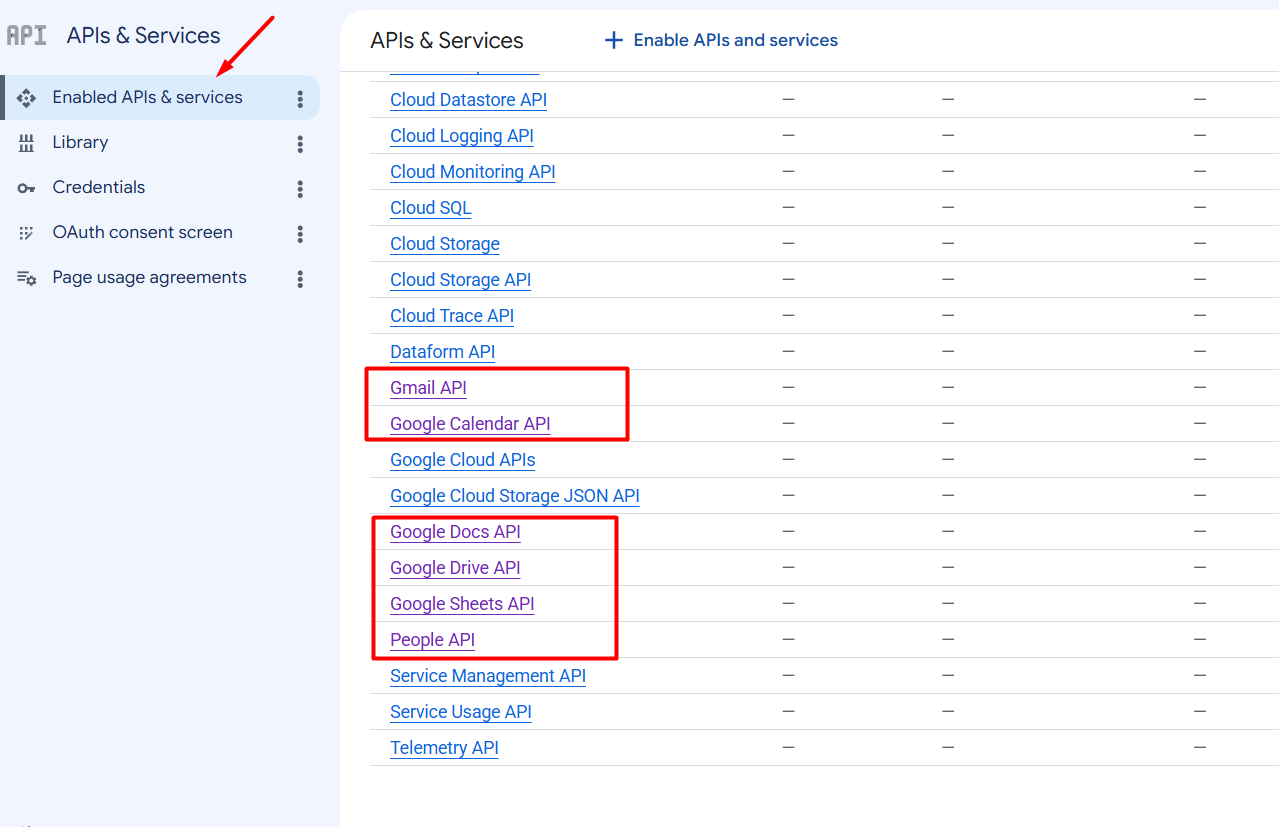Image resolution: width=1279 pixels, height=827 pixels.
Task: Go to Library in the sidebar
Action: pyautogui.click(x=160, y=143)
